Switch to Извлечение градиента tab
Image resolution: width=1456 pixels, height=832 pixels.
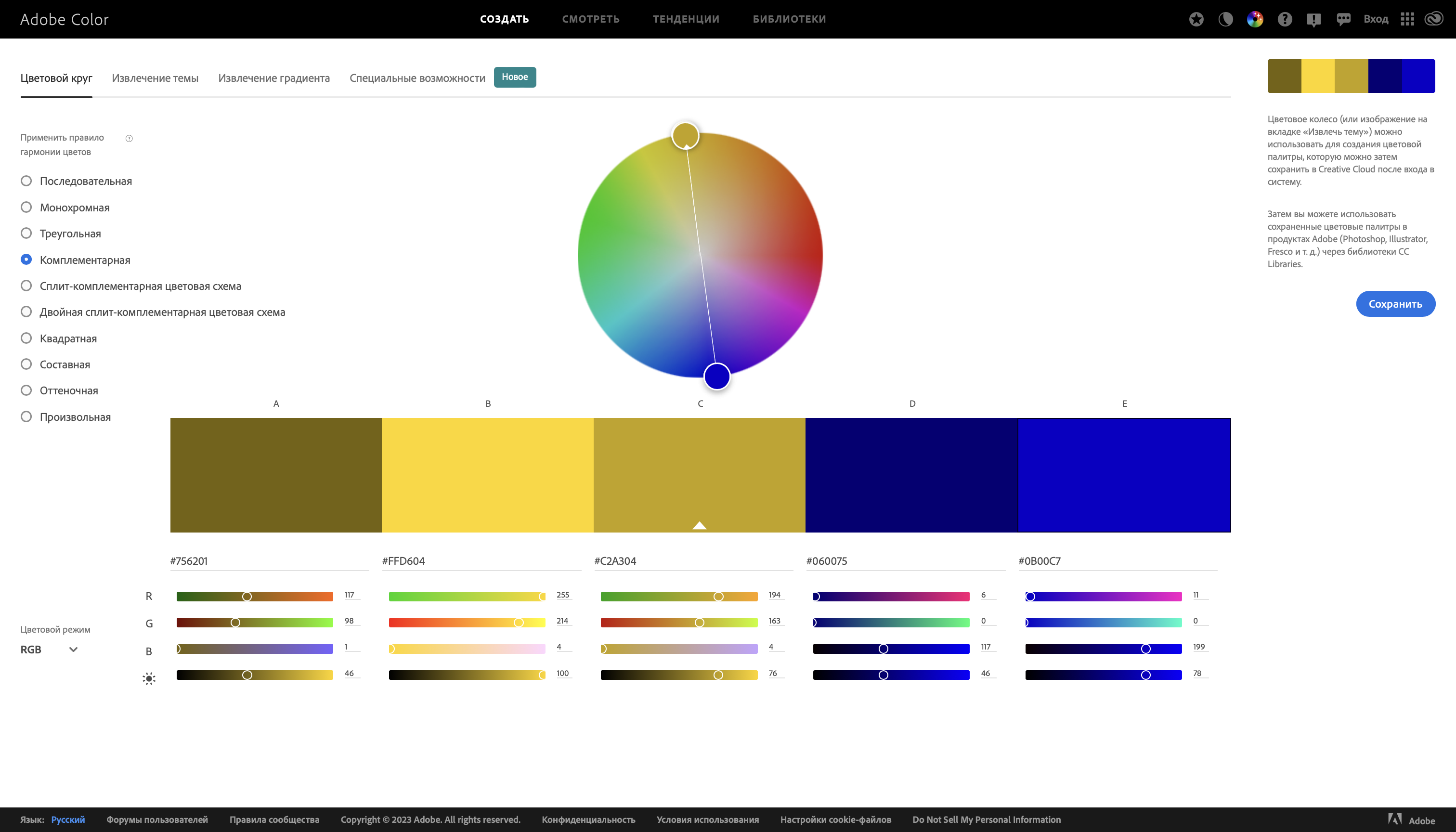pyautogui.click(x=274, y=78)
